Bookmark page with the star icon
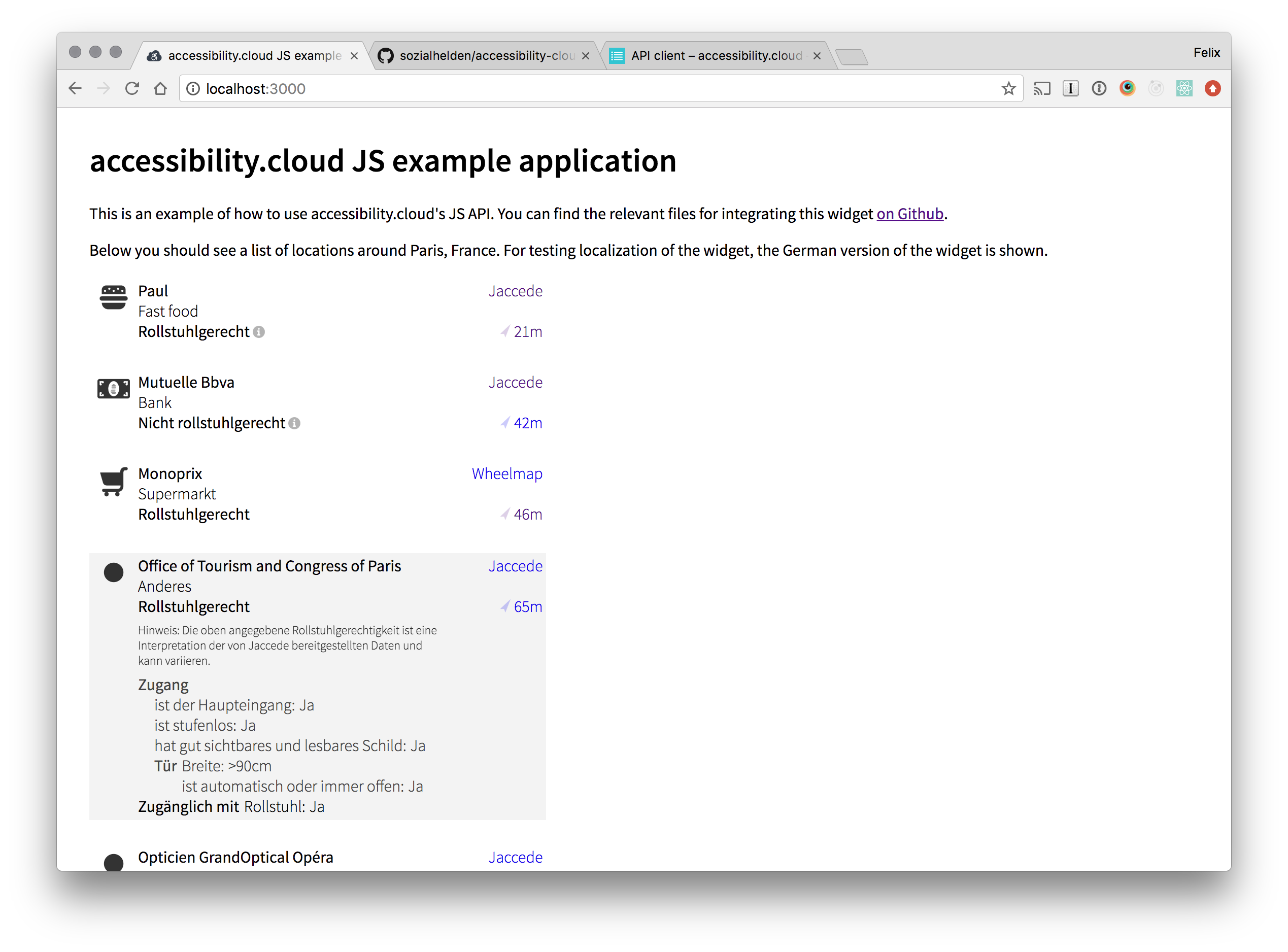The image size is (1288, 952). click(x=1008, y=89)
